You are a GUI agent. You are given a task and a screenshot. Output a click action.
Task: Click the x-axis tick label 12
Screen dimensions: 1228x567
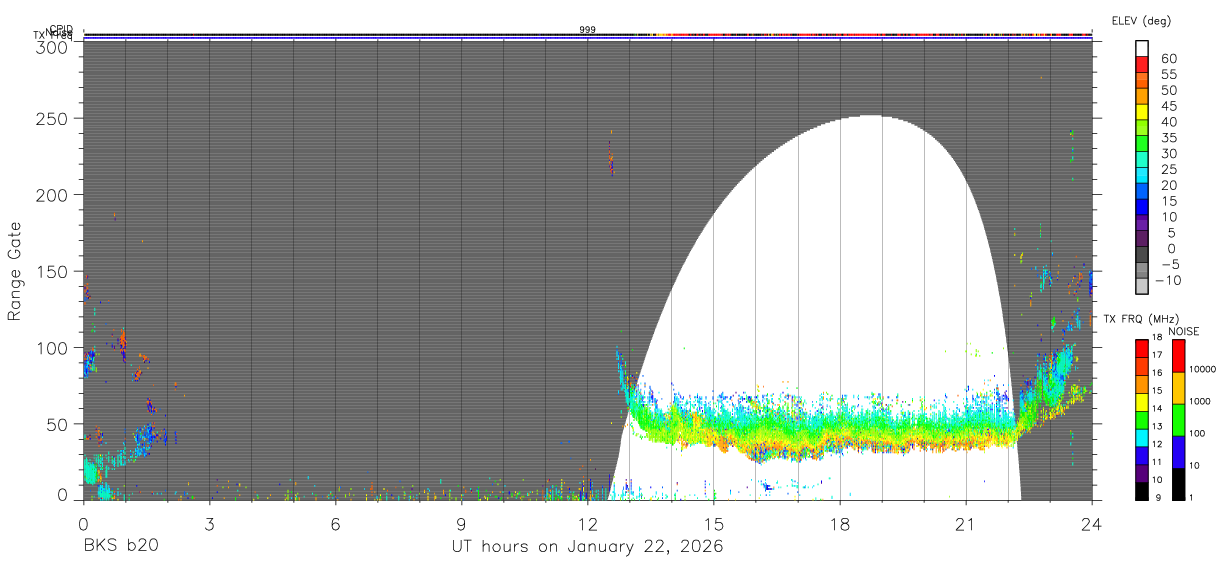coord(587,523)
